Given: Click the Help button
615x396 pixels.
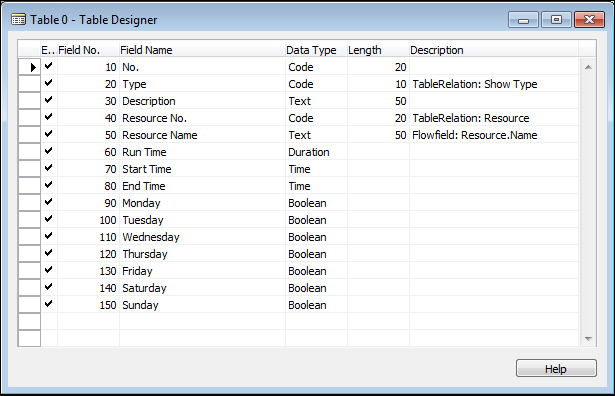Looking at the screenshot, I should click(x=556, y=368).
